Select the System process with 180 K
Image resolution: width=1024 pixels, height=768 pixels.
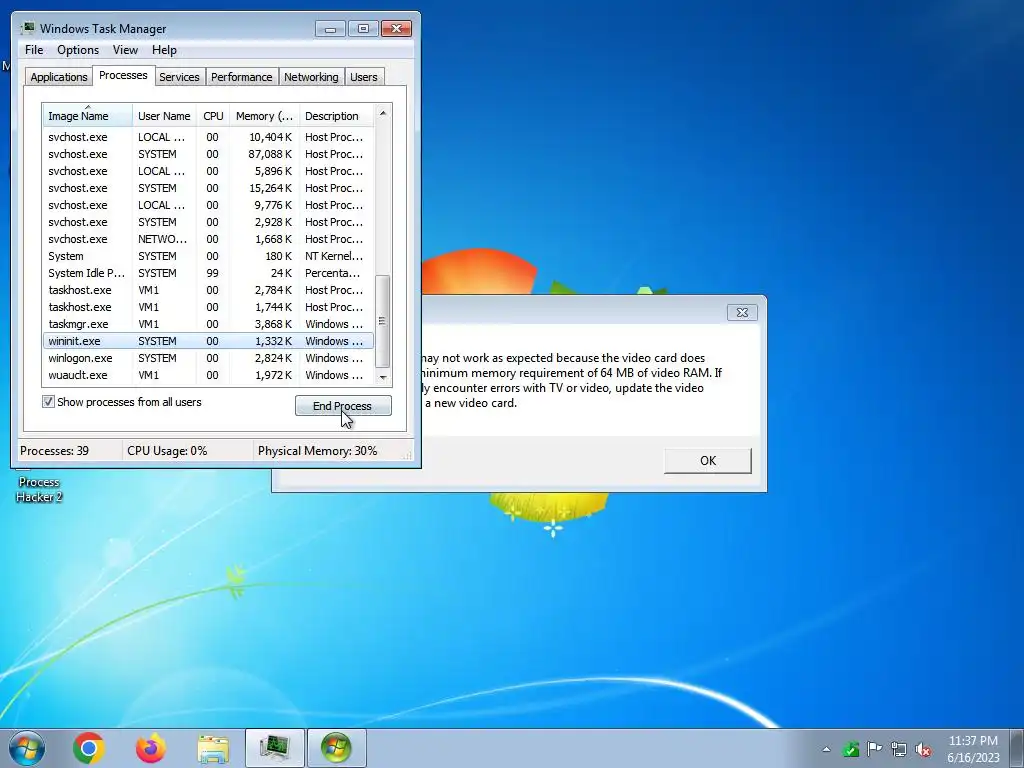point(208,256)
